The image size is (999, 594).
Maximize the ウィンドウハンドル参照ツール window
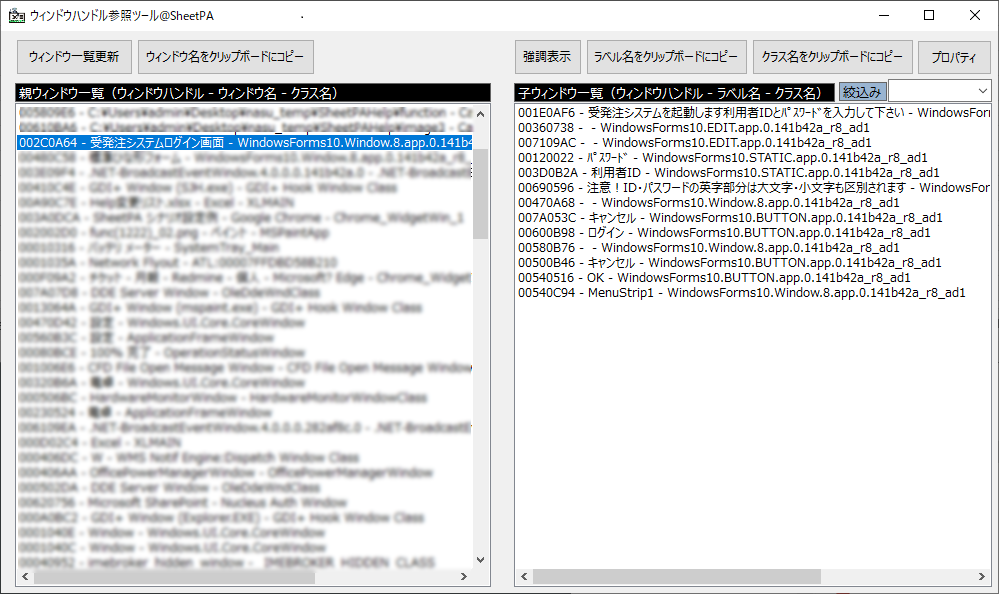(929, 15)
